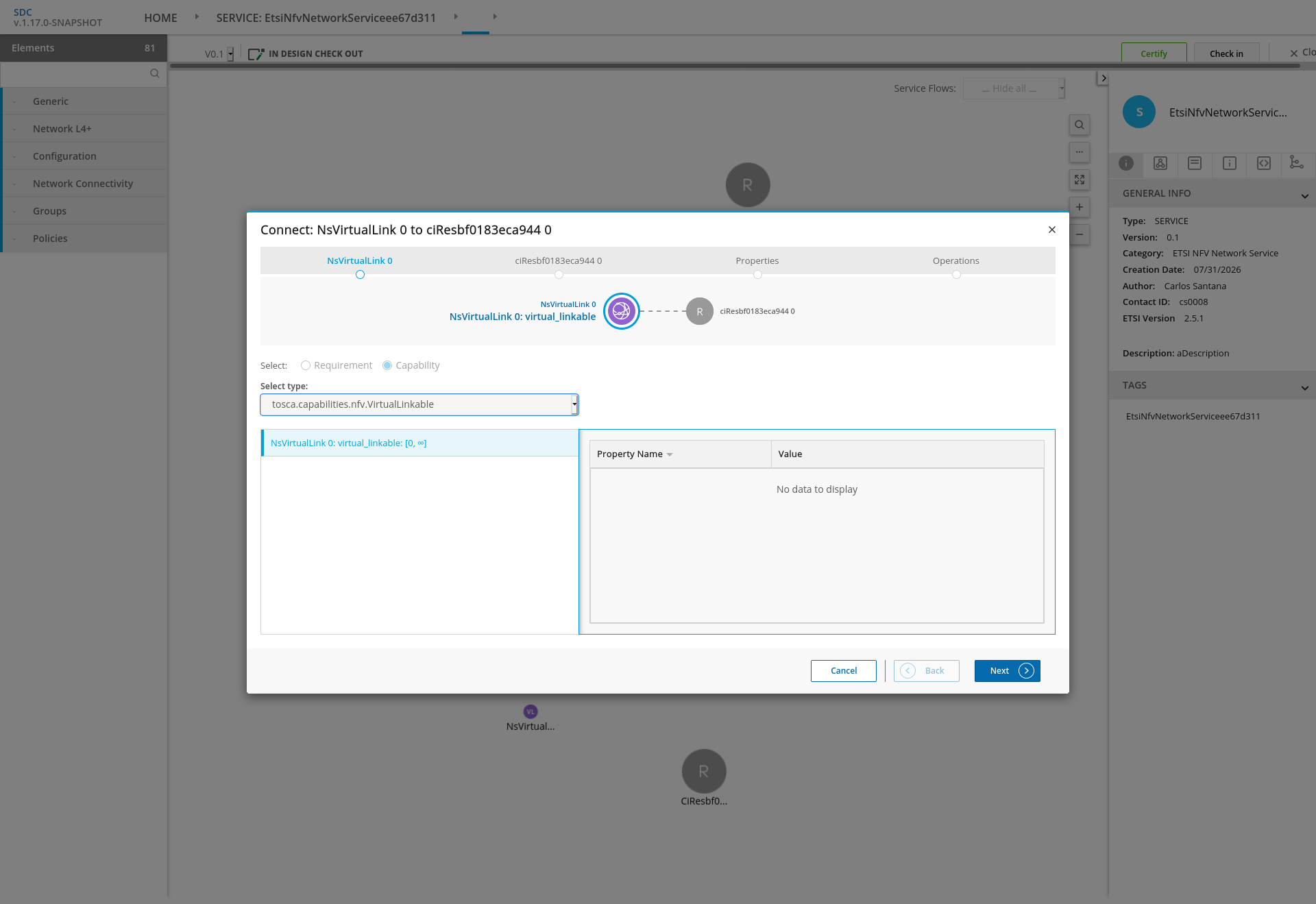This screenshot has width=1316, height=904.
Task: Click arrow after service name breadcrumb
Action: (456, 16)
